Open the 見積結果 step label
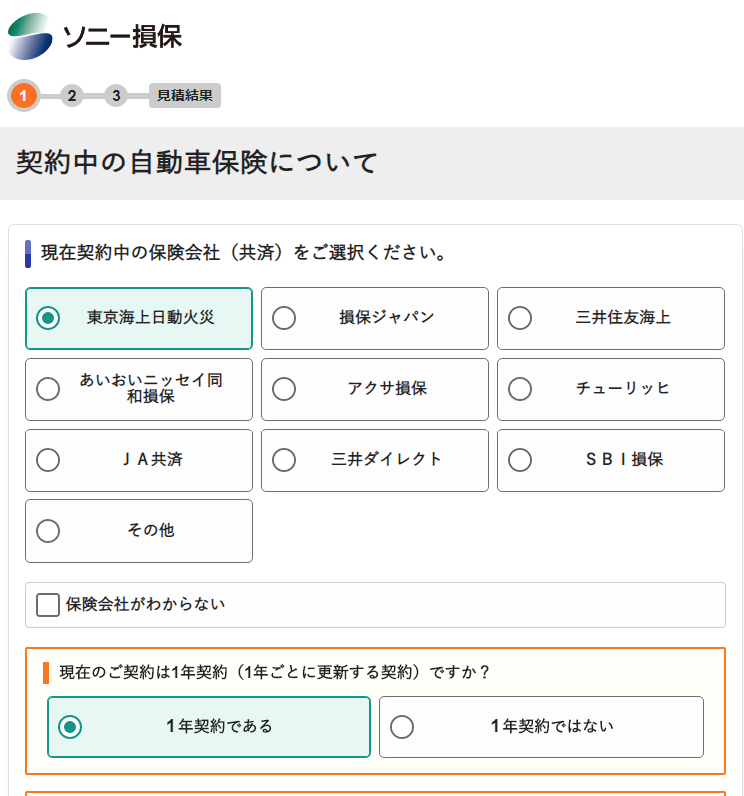The height and width of the screenshot is (796, 744). (x=185, y=95)
